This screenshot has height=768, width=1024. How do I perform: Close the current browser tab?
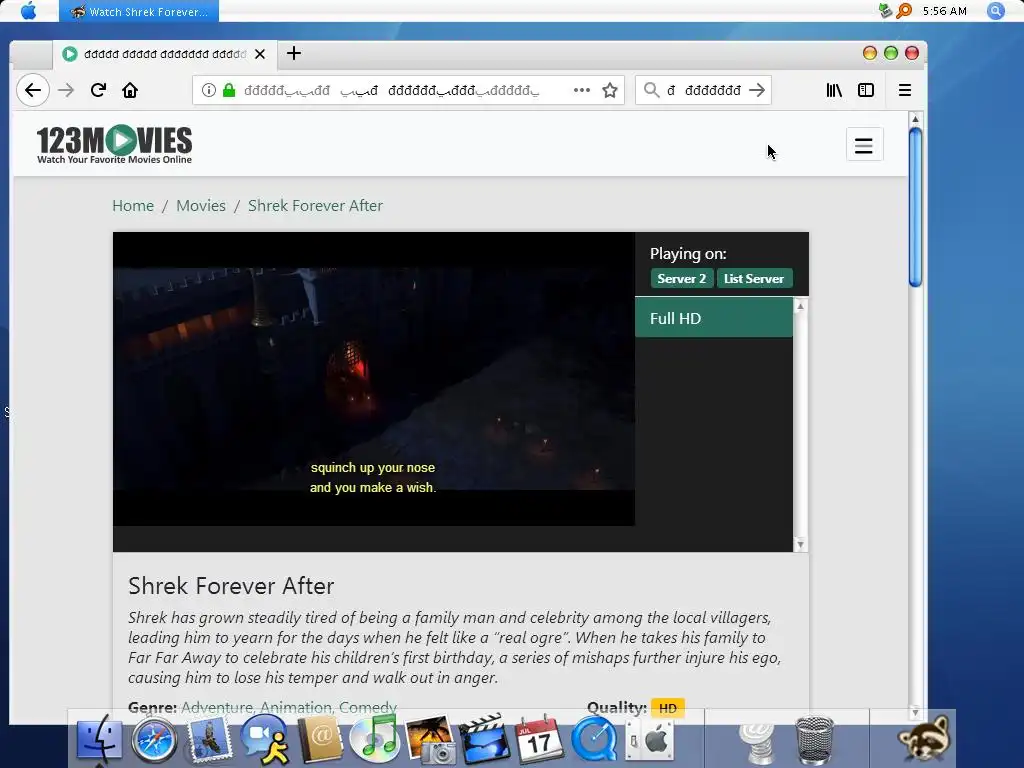pos(260,54)
